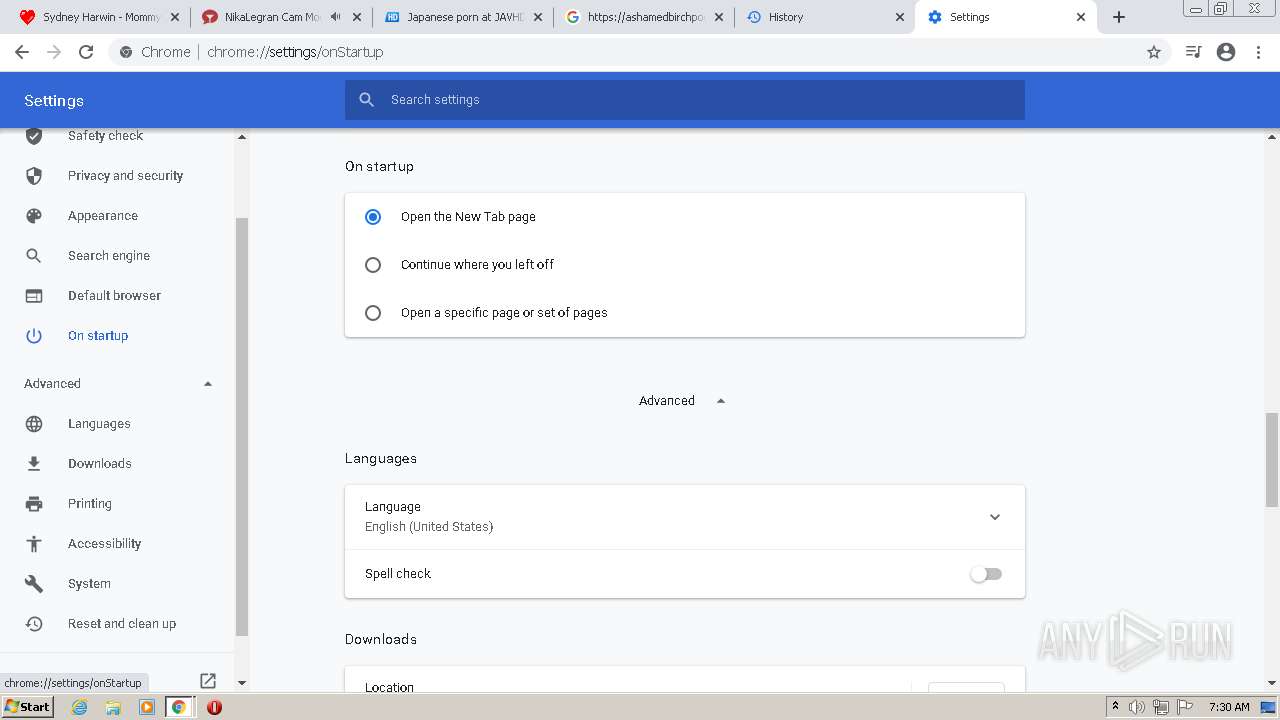
Task: Click the Appearance palette icon
Action: click(34, 216)
